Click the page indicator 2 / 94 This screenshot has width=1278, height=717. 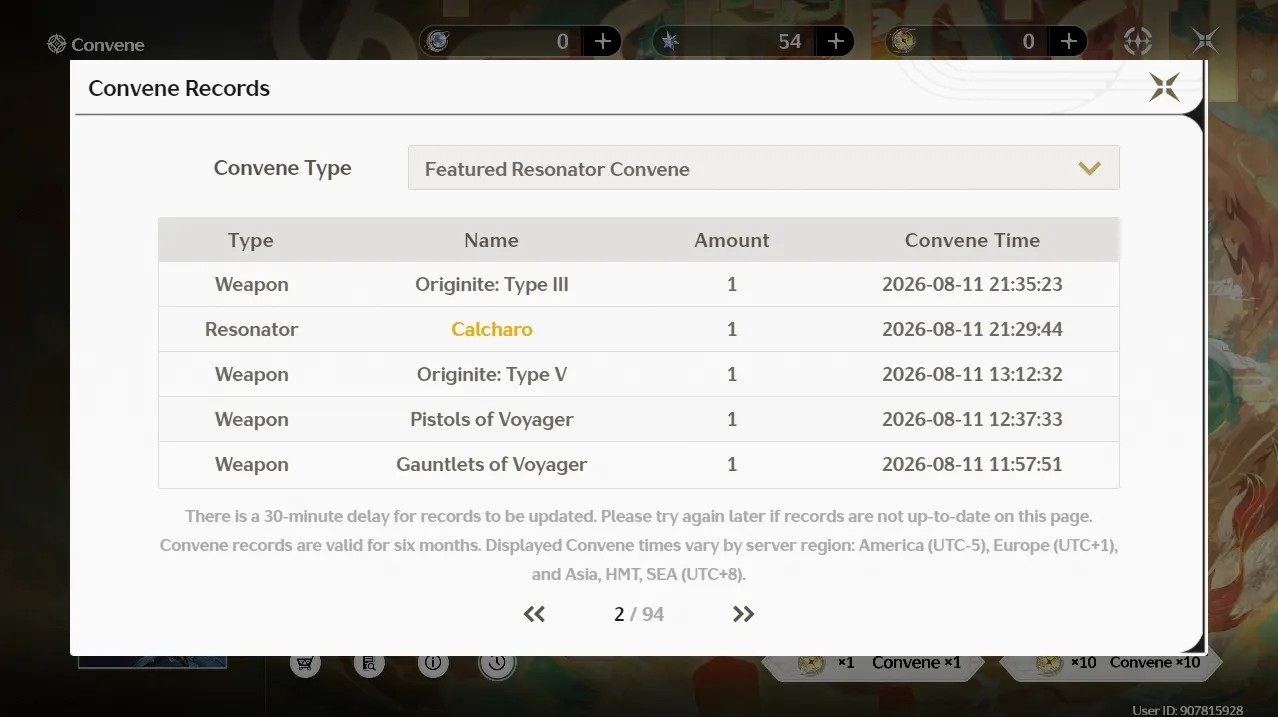click(639, 614)
